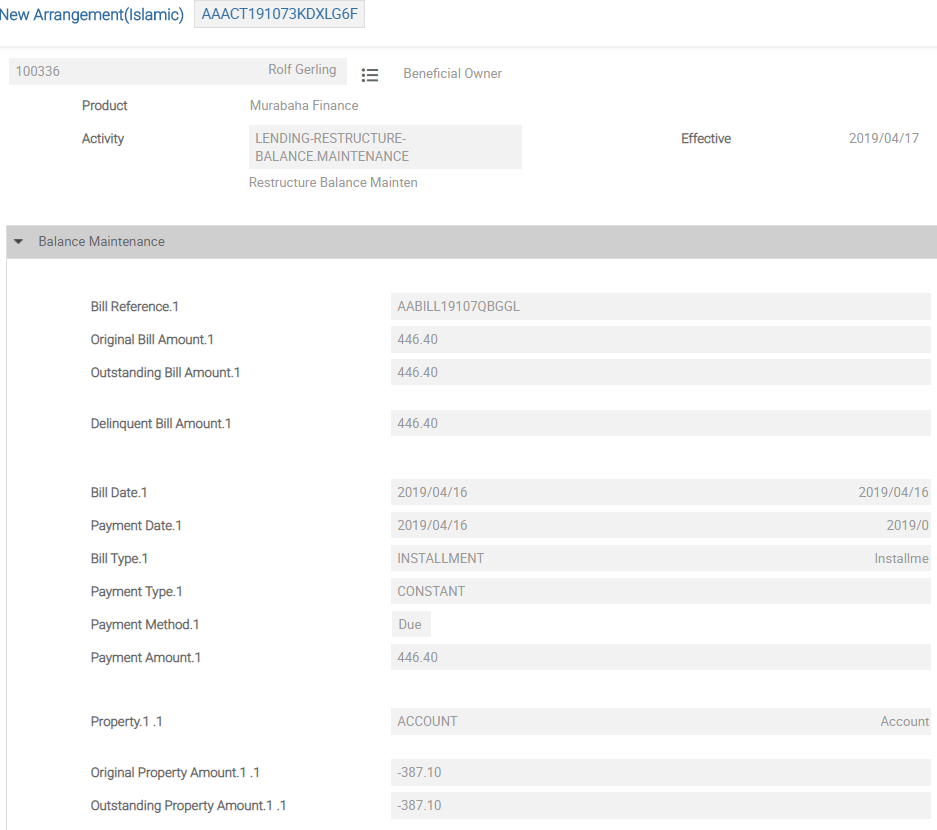
Task: Focus the Outstanding Bill Amount.1 field
Action: click(x=660, y=373)
